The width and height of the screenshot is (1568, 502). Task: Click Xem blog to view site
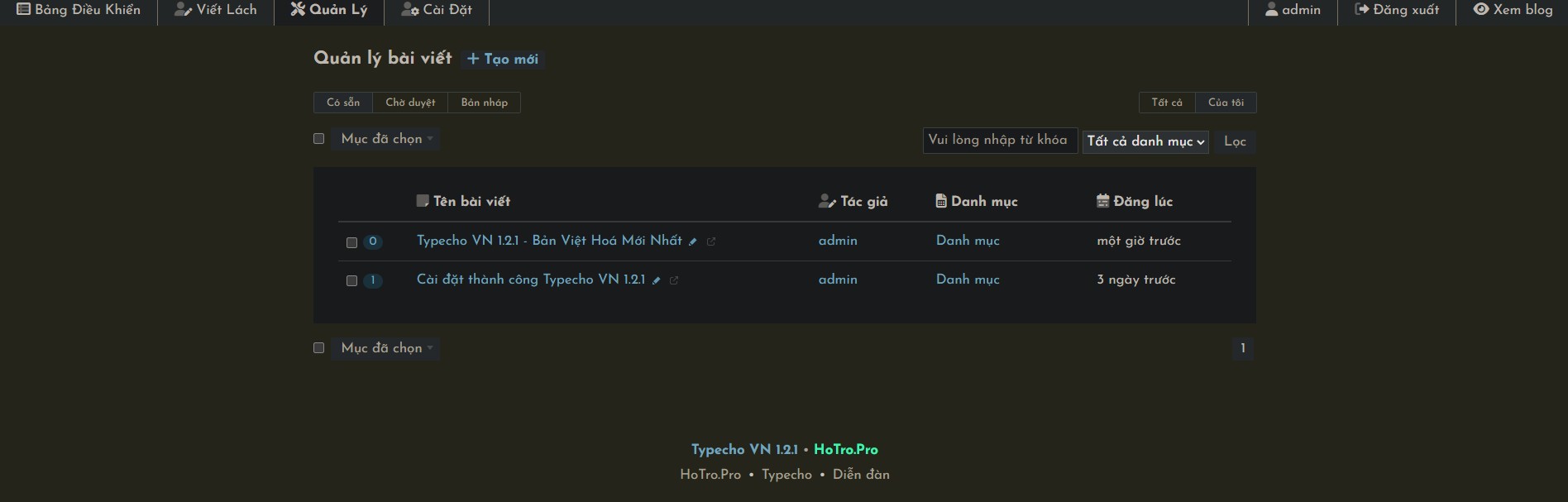click(x=1513, y=10)
